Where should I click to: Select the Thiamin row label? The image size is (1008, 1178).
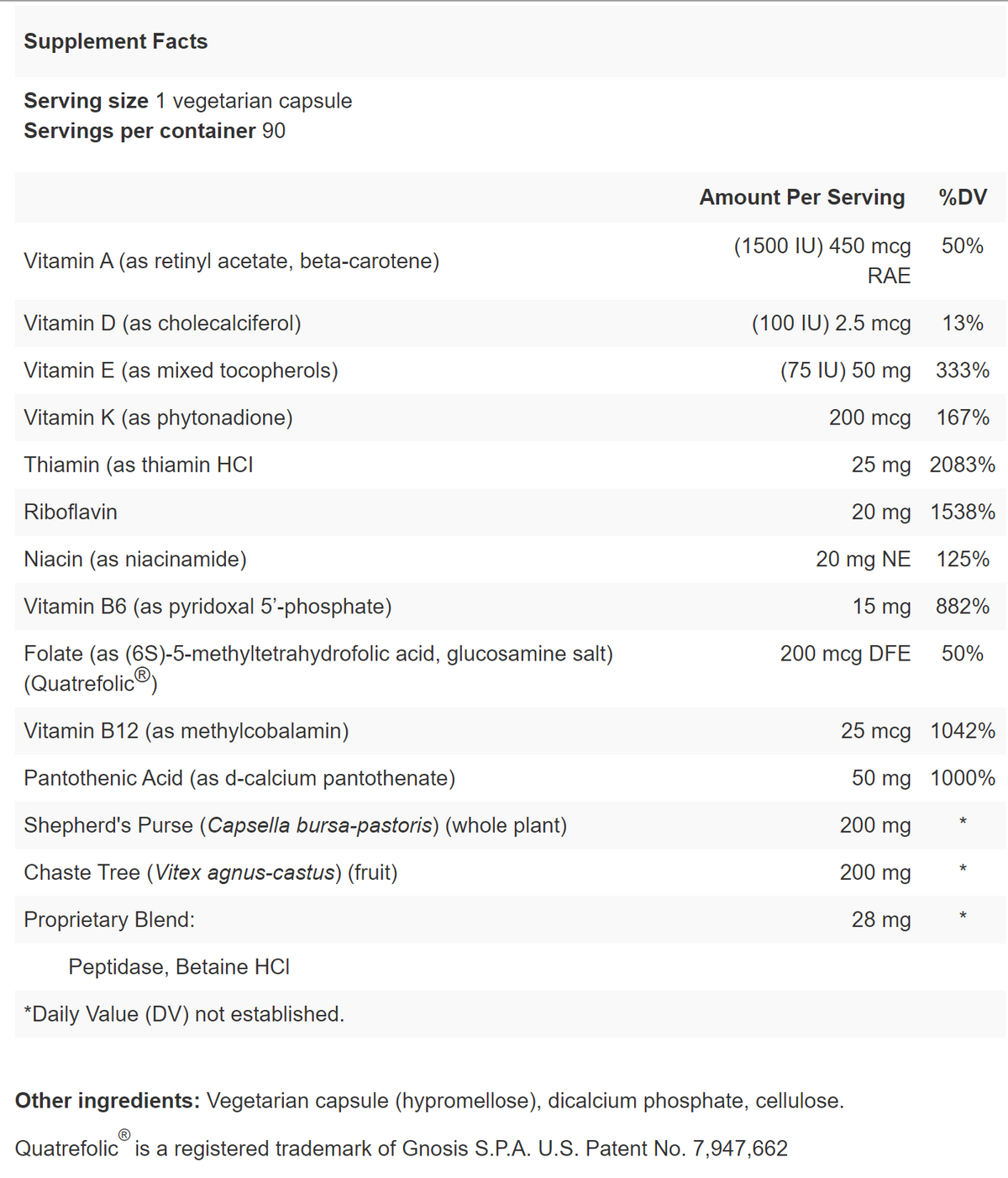point(139,465)
